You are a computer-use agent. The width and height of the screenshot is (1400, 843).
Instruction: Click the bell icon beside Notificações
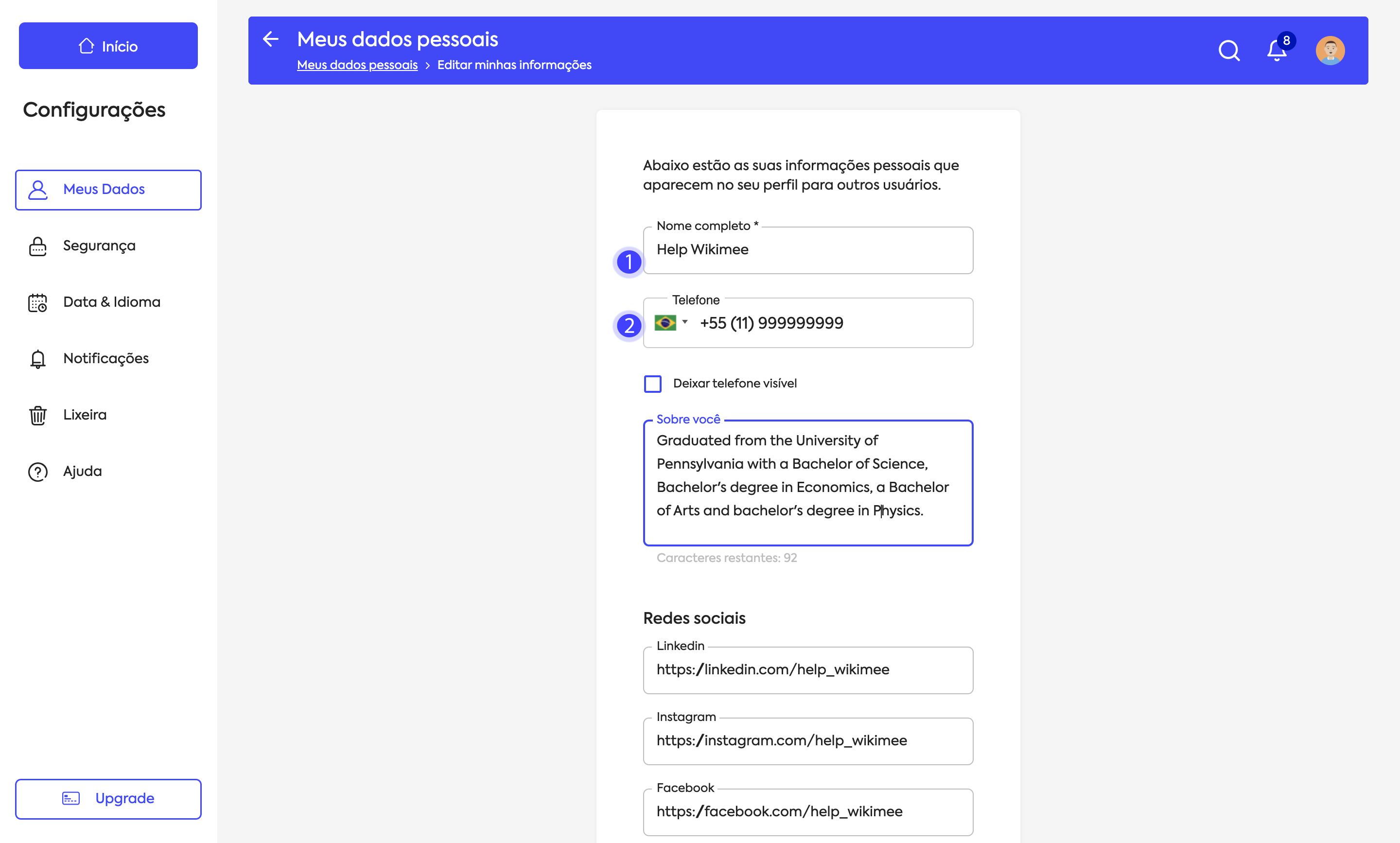37,359
